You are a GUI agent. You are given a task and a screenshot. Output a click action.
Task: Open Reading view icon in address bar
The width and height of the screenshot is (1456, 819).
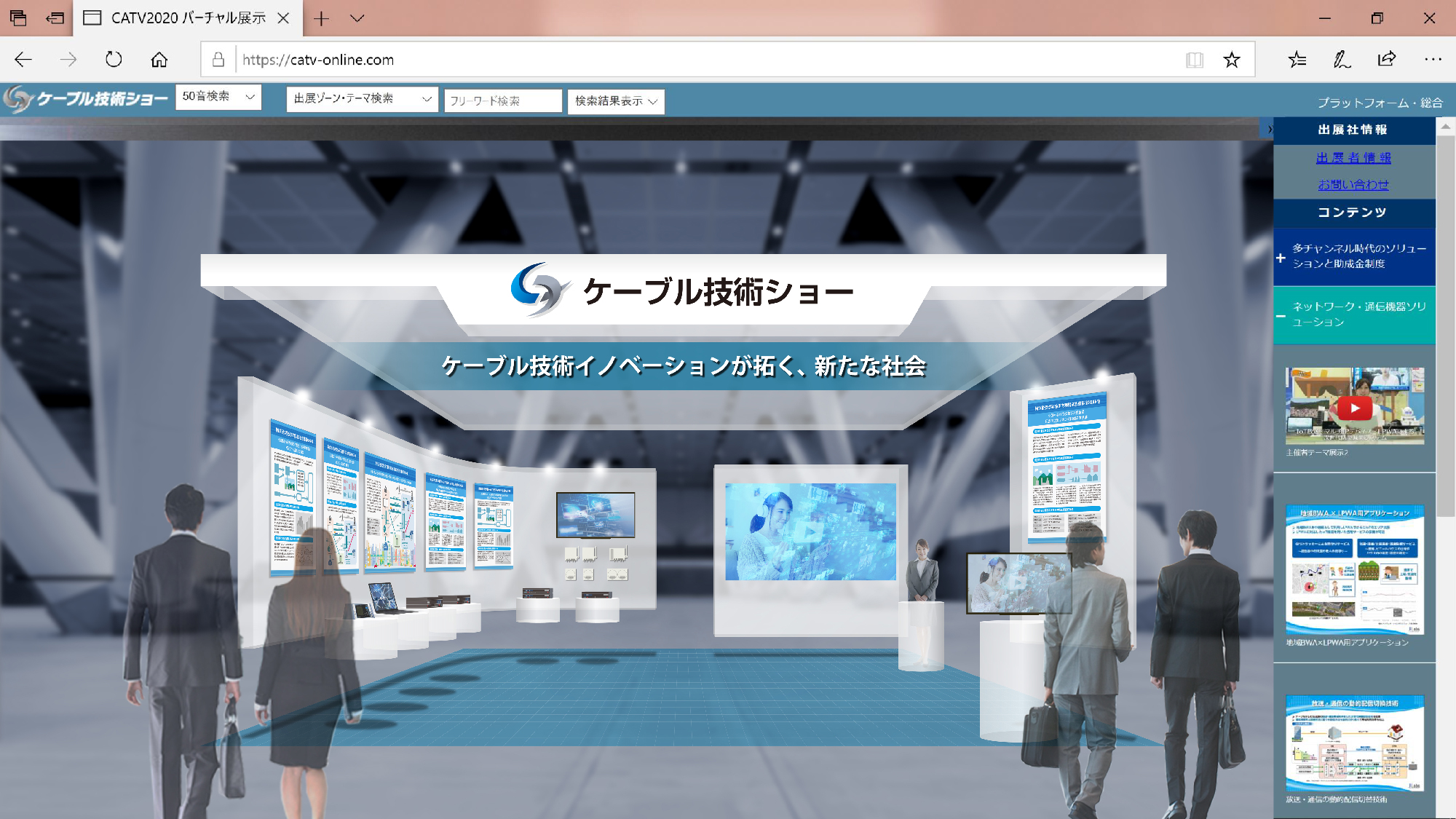pyautogui.click(x=1195, y=60)
